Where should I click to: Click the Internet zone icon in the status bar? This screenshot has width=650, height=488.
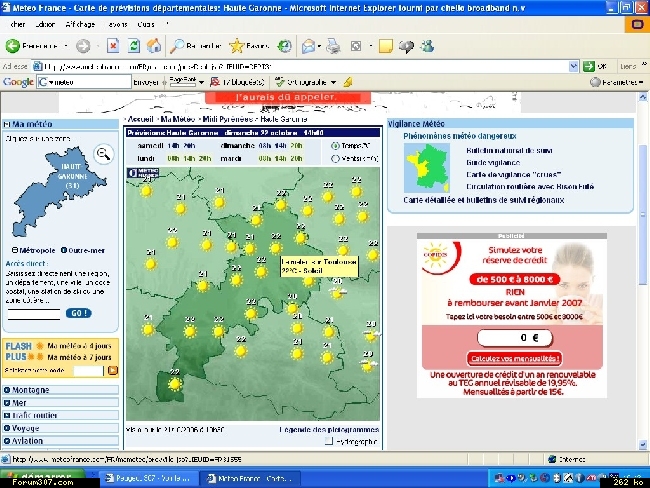tap(552, 459)
